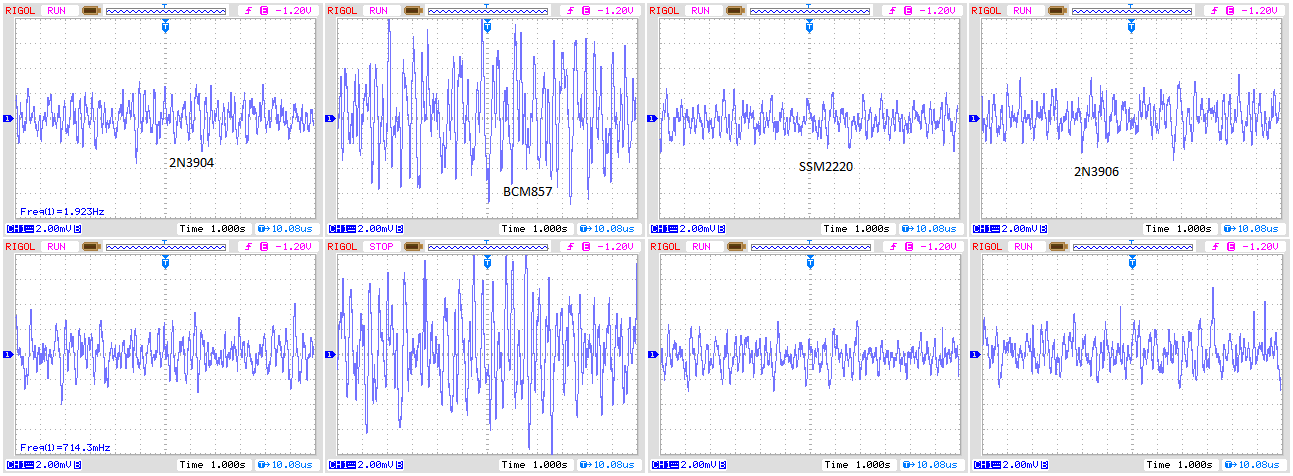1293x476 pixels.
Task: Click the RUN status in the SSM2220 panel
Action: coord(701,10)
